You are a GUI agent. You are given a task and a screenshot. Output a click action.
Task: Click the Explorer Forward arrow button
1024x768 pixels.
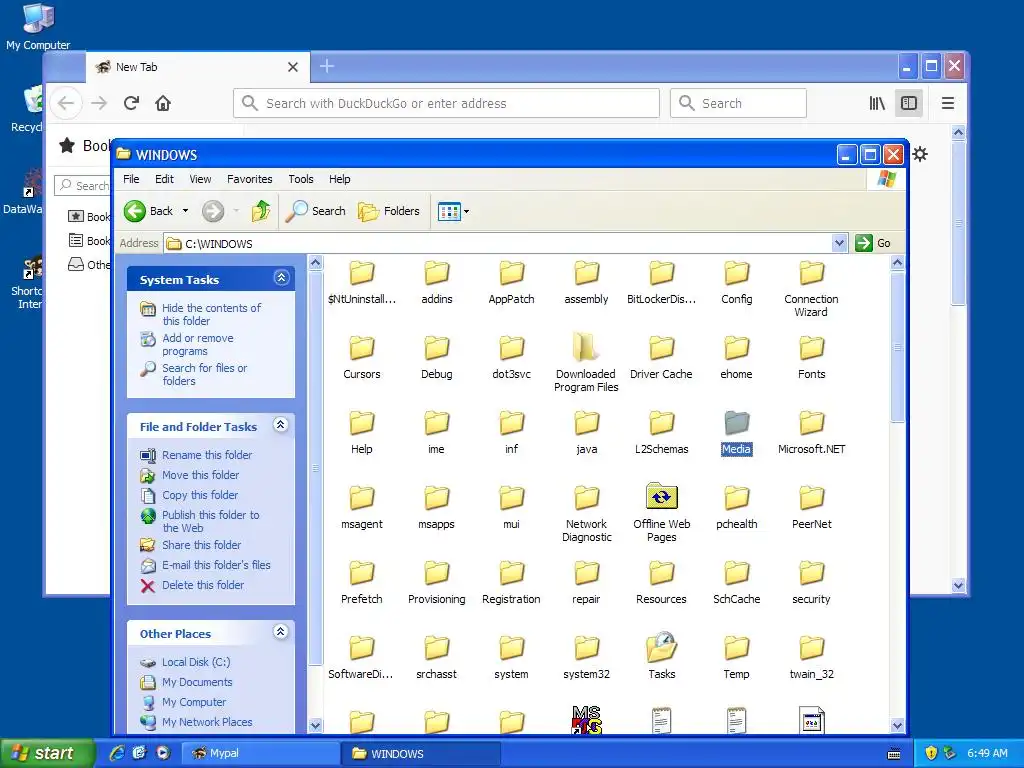click(x=213, y=211)
